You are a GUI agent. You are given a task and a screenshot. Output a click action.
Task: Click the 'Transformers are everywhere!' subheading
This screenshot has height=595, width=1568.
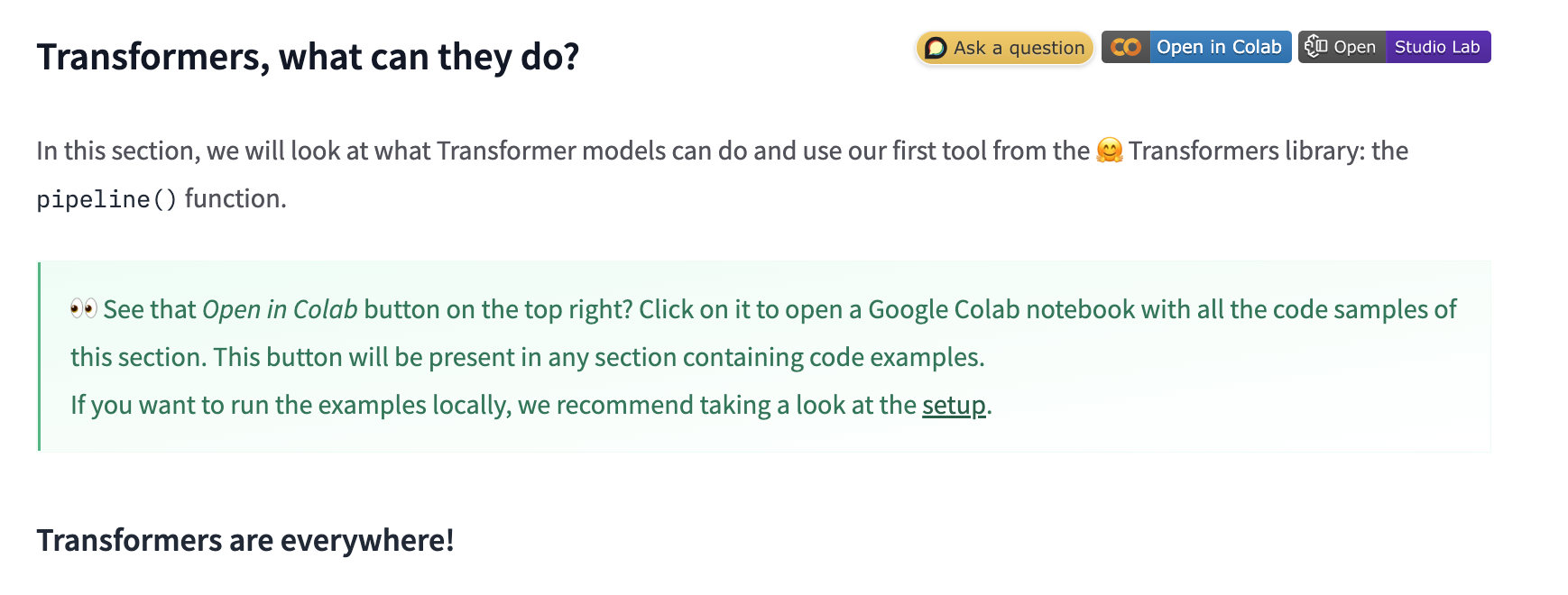[244, 540]
